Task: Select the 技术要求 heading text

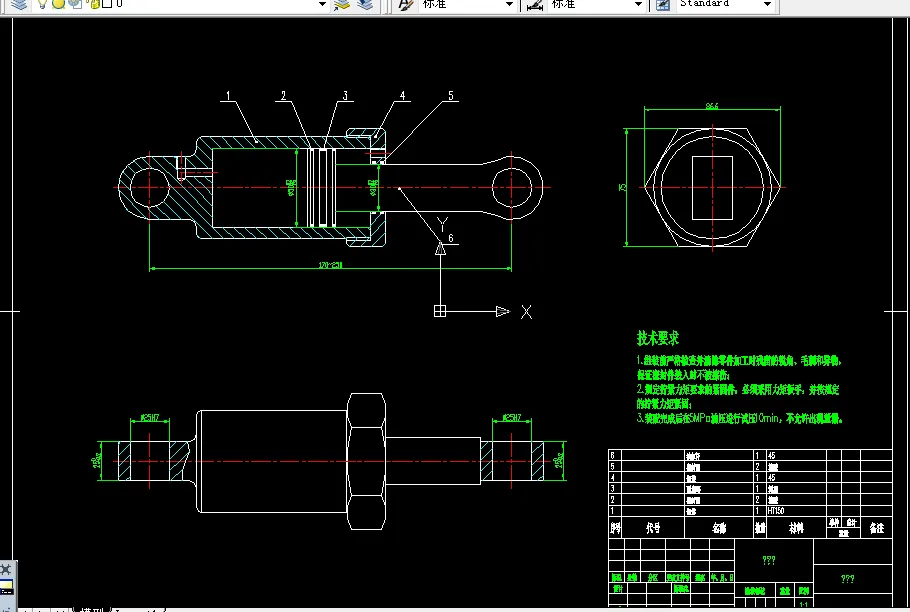Action: [658, 338]
